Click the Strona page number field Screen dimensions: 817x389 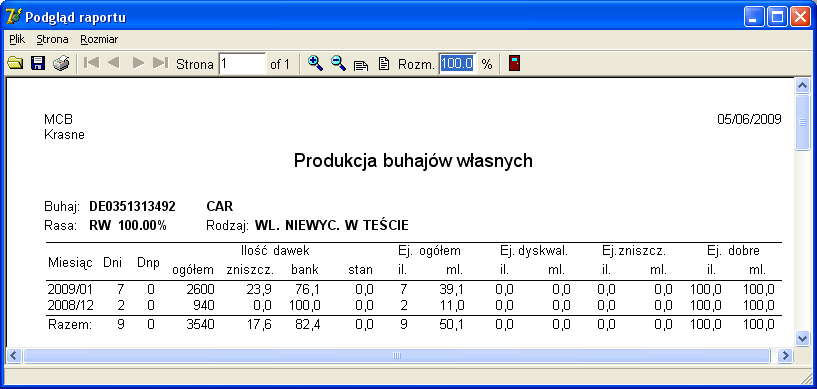[x=242, y=64]
